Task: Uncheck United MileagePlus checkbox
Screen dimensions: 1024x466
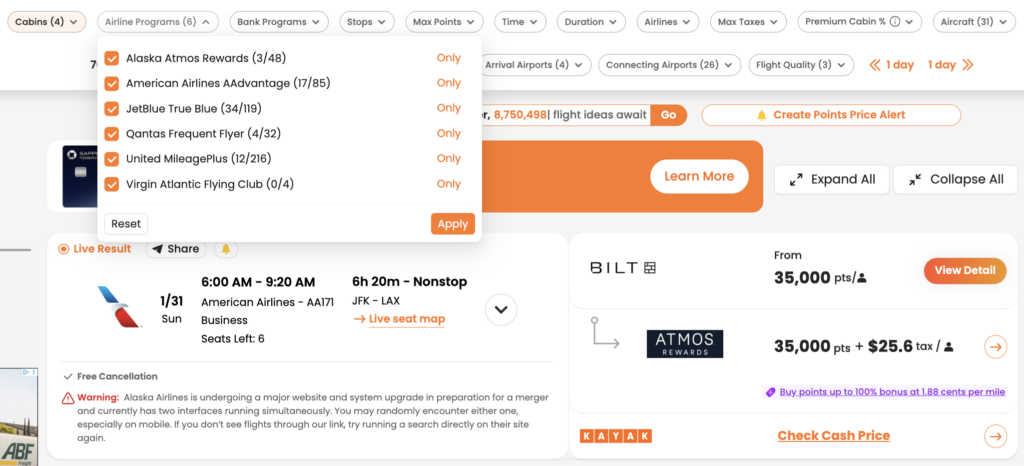Action: (x=112, y=159)
